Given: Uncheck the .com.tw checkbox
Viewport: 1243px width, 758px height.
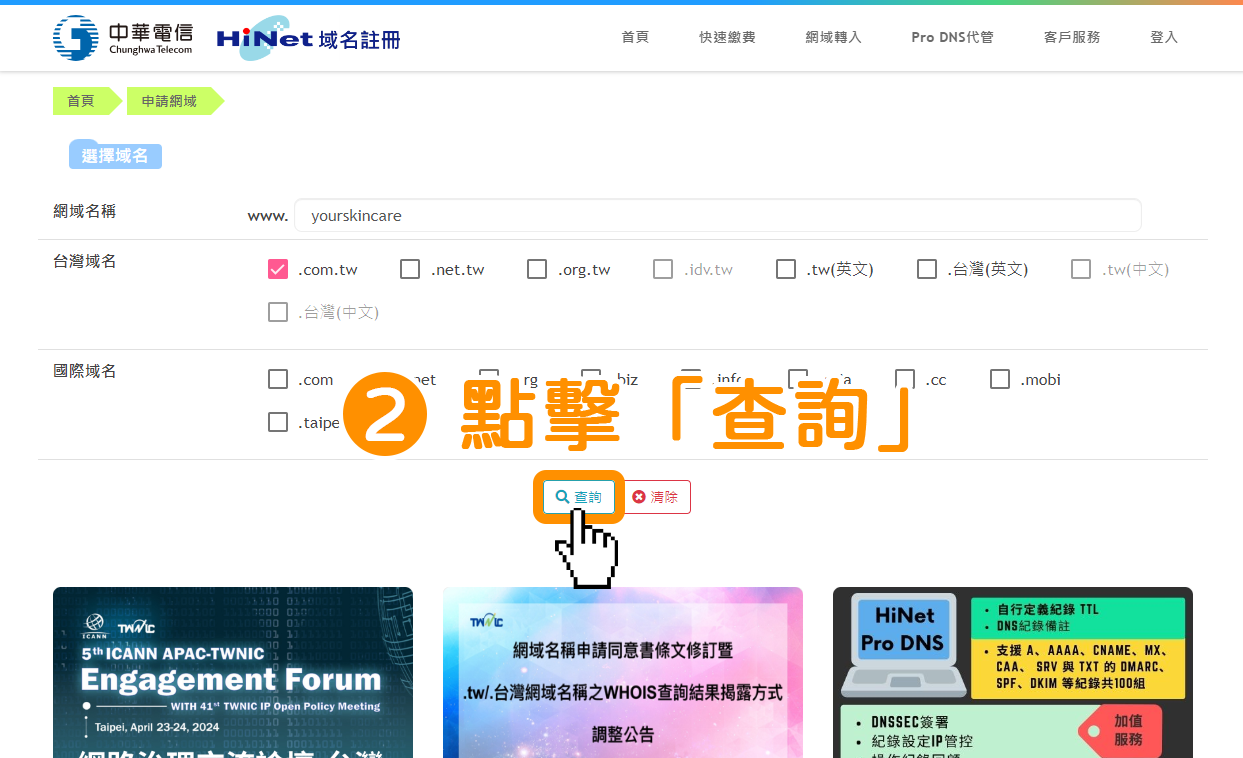Looking at the screenshot, I should point(278,269).
